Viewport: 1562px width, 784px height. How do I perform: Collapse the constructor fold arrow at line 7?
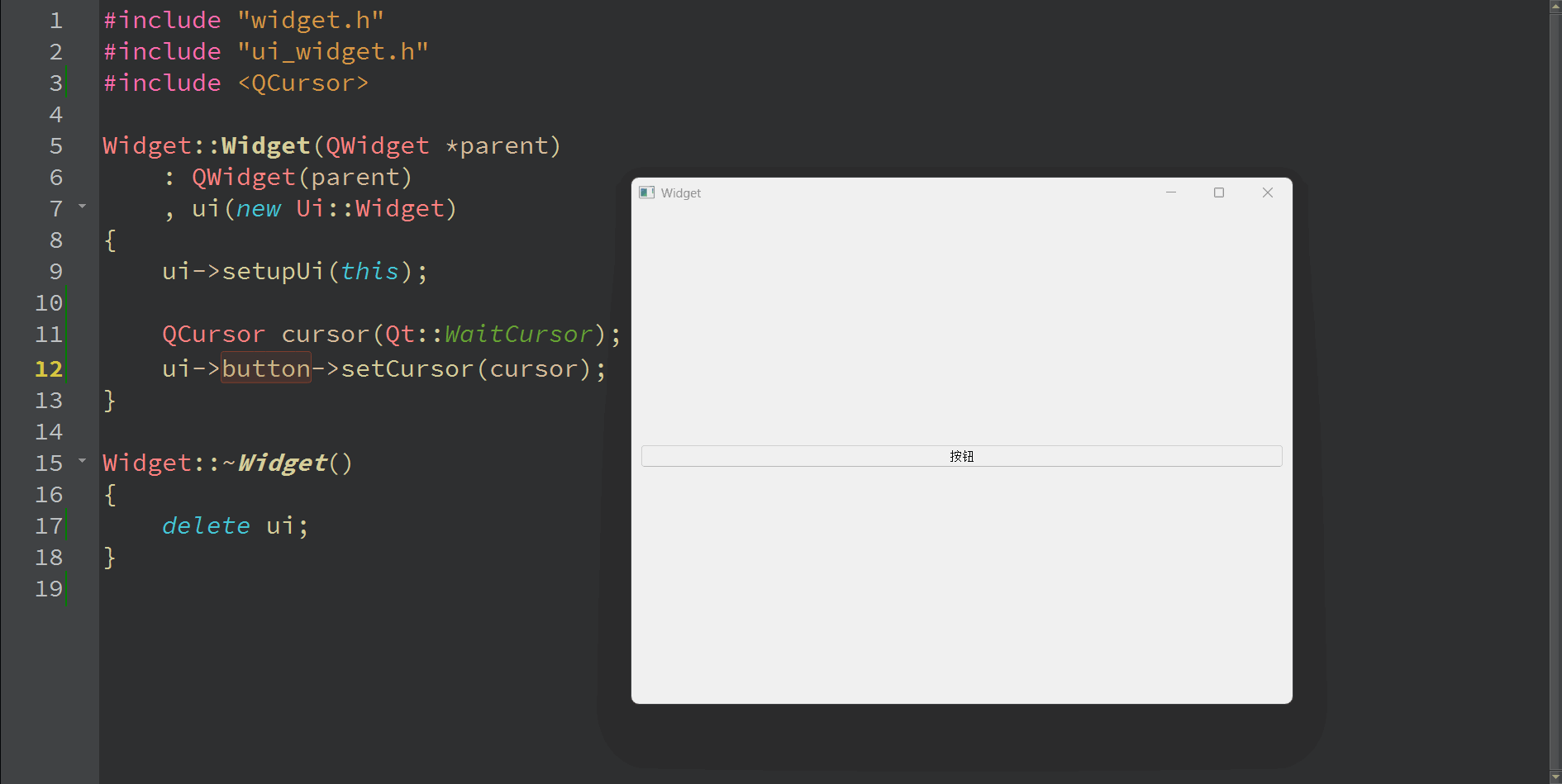click(x=82, y=206)
